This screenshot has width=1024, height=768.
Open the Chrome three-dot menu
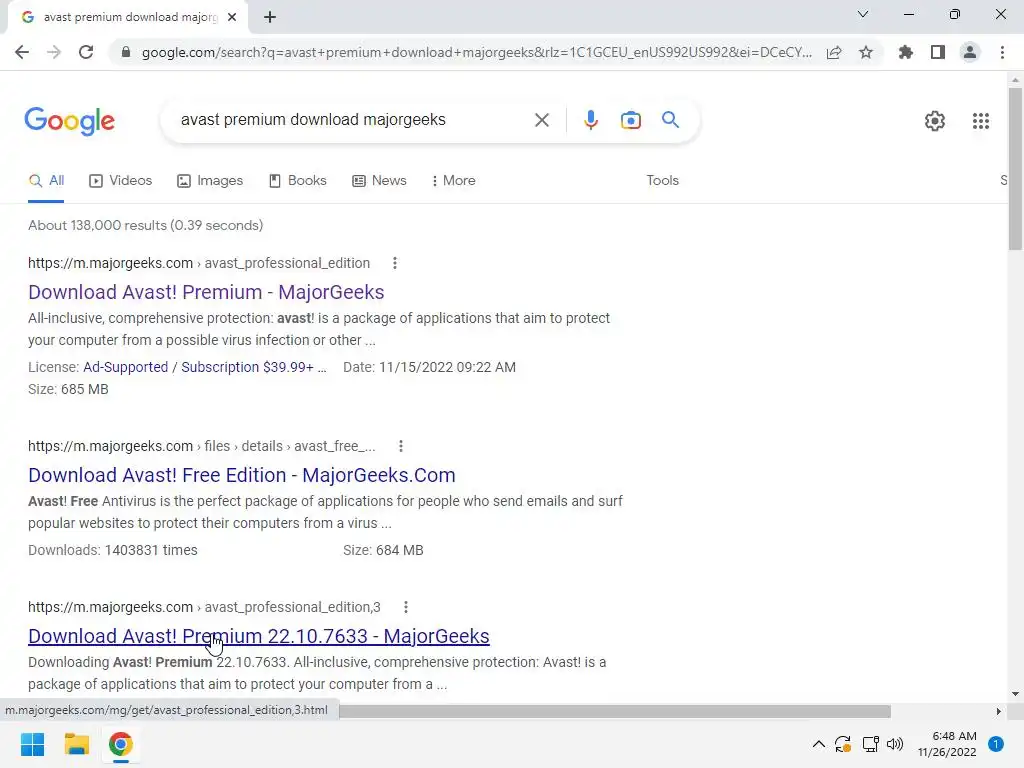tap(1002, 52)
